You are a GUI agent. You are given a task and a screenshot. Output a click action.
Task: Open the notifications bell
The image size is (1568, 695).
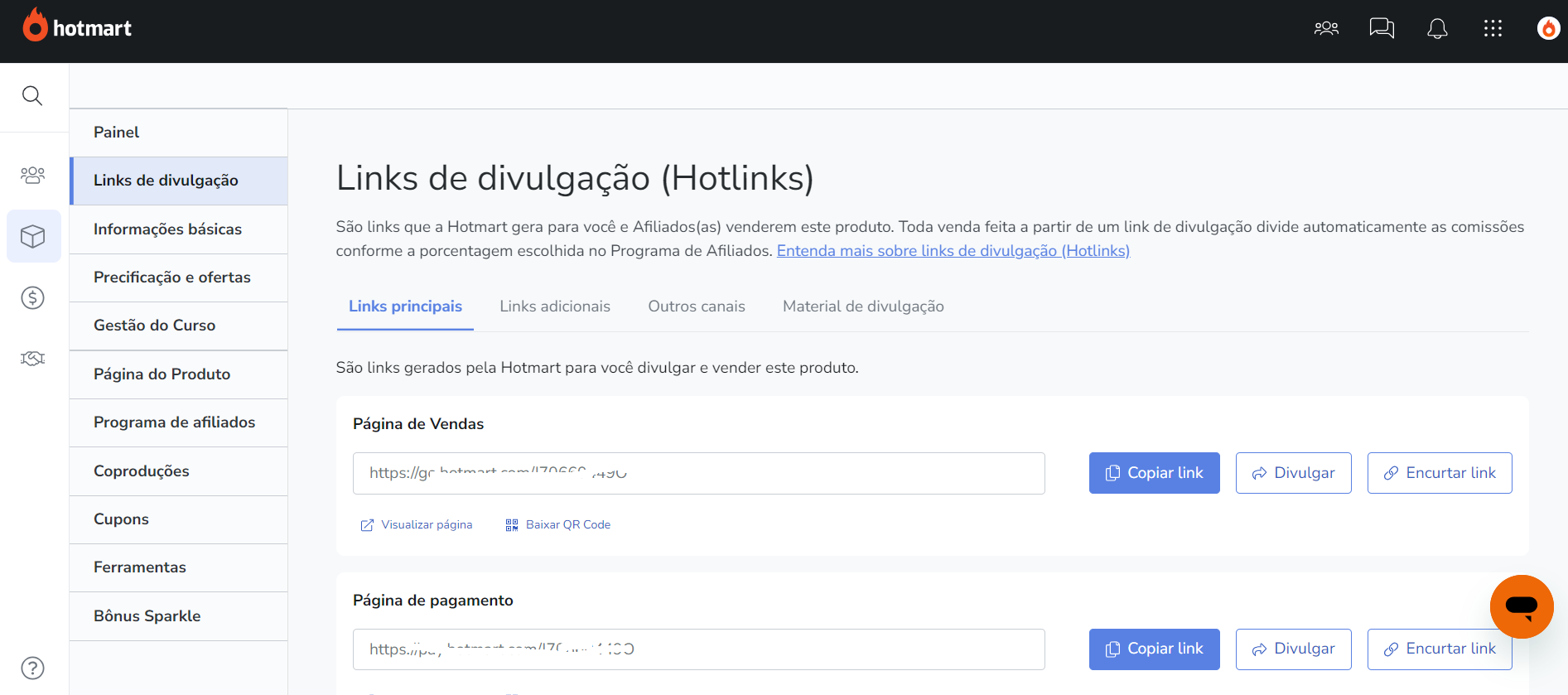coord(1437,28)
